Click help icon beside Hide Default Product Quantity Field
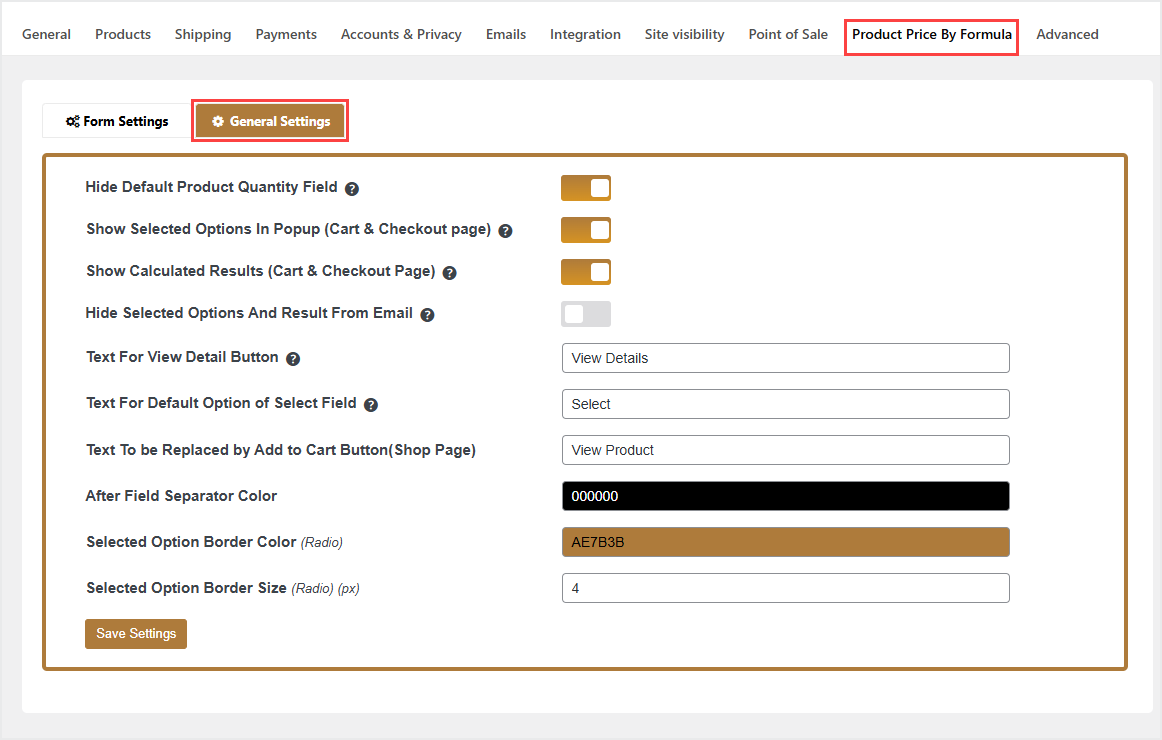 (352, 188)
